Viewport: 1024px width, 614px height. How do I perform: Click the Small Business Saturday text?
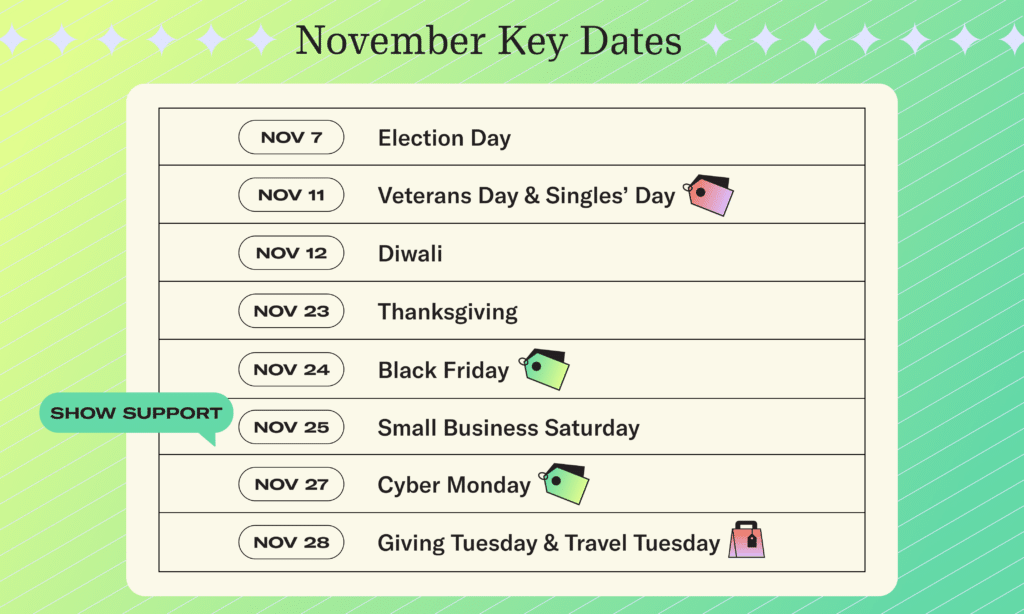pos(509,428)
